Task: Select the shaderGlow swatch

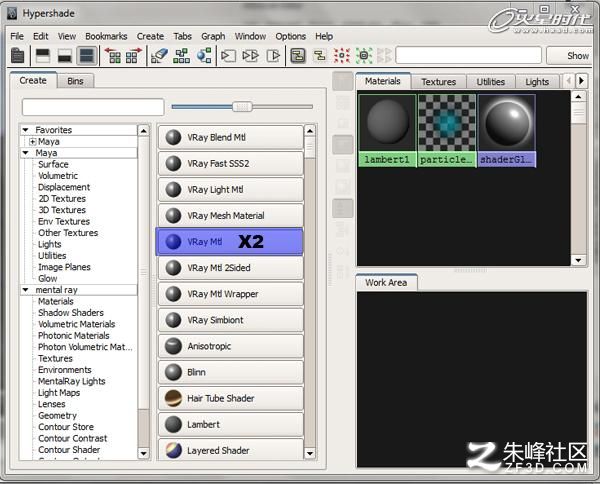Action: click(x=507, y=130)
